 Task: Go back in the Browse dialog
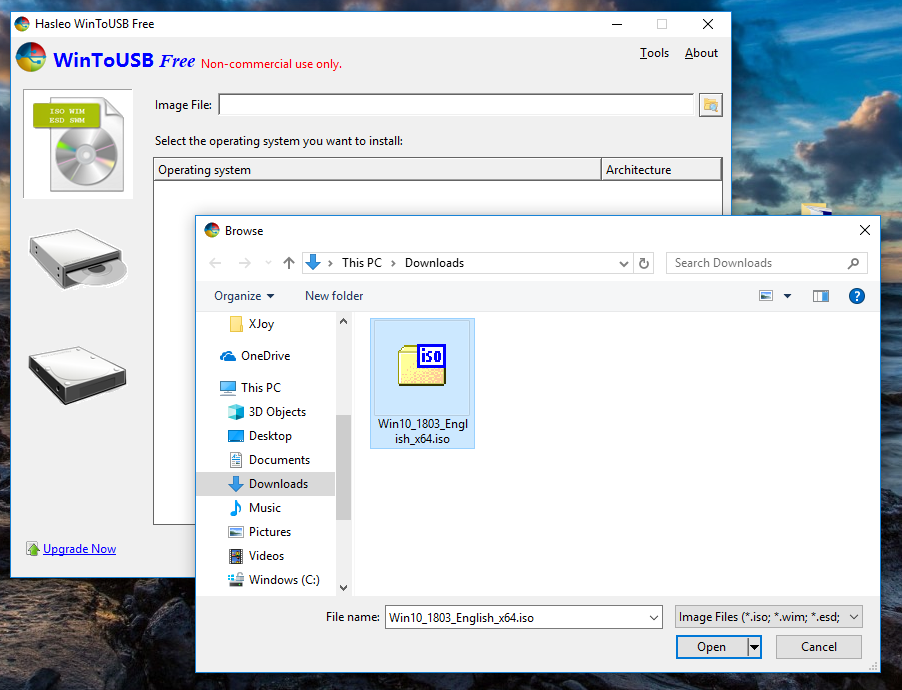coord(216,263)
